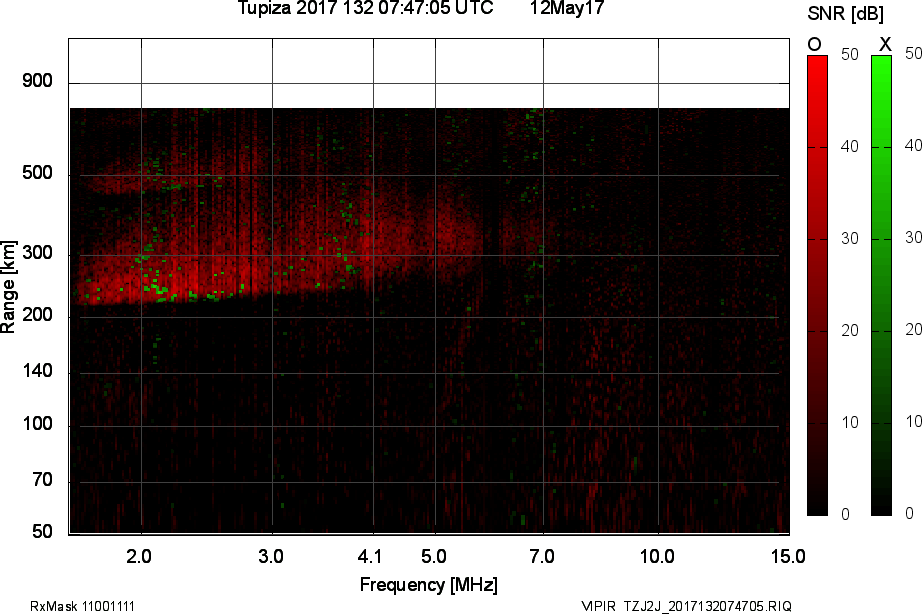
Task: Click the 15.0 MHz frequency tick label
Action: [788, 556]
